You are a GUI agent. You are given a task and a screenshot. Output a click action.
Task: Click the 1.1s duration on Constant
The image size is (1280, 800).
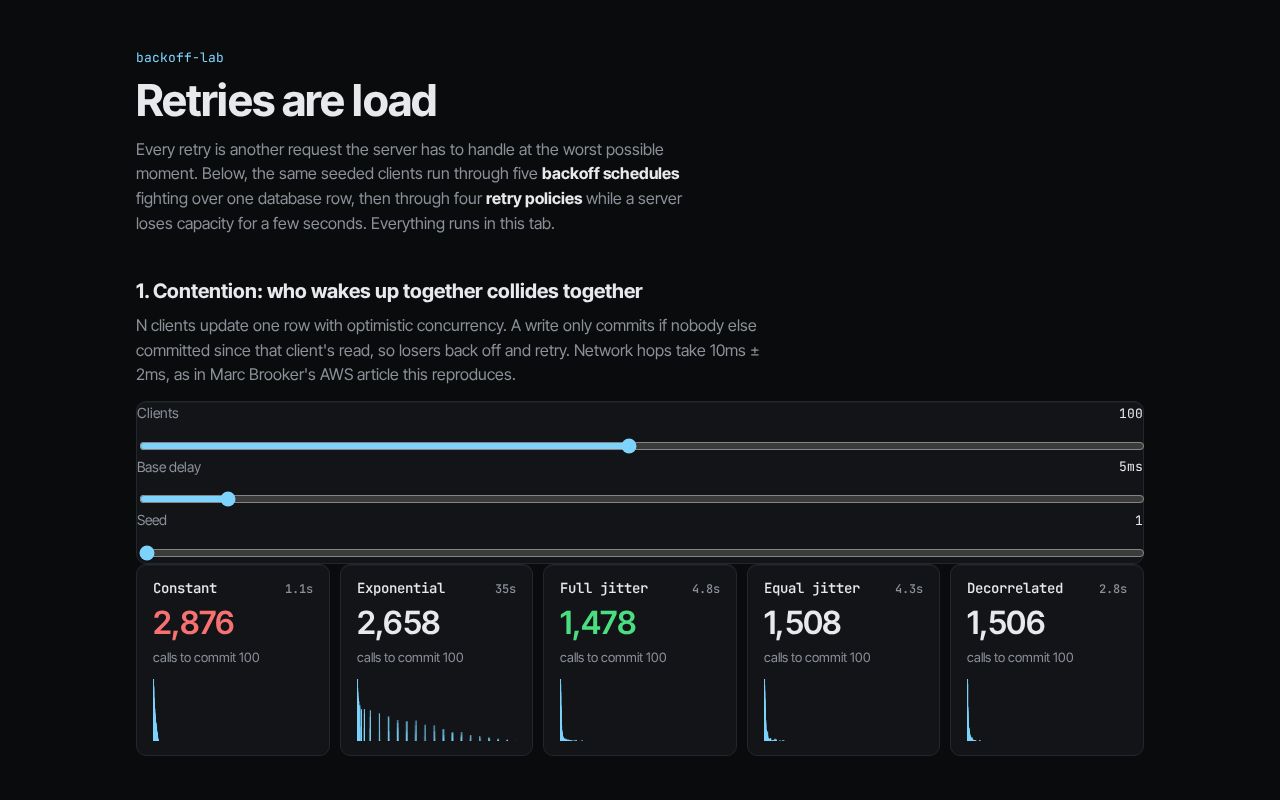point(299,589)
